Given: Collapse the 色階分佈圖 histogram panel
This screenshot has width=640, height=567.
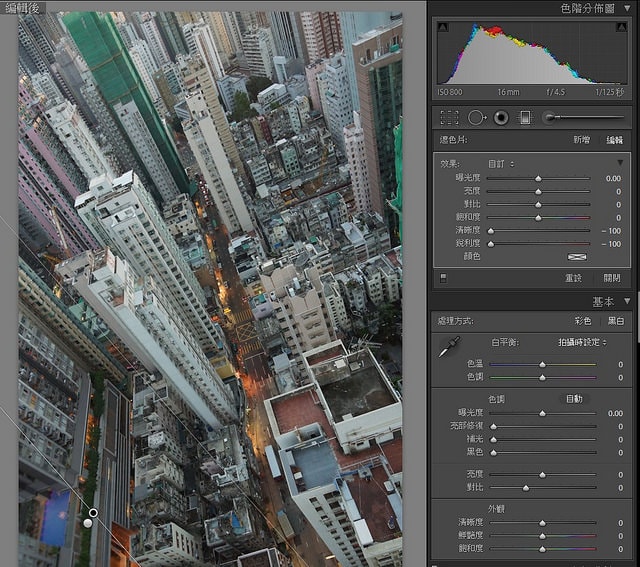Looking at the screenshot, I should [626, 8].
